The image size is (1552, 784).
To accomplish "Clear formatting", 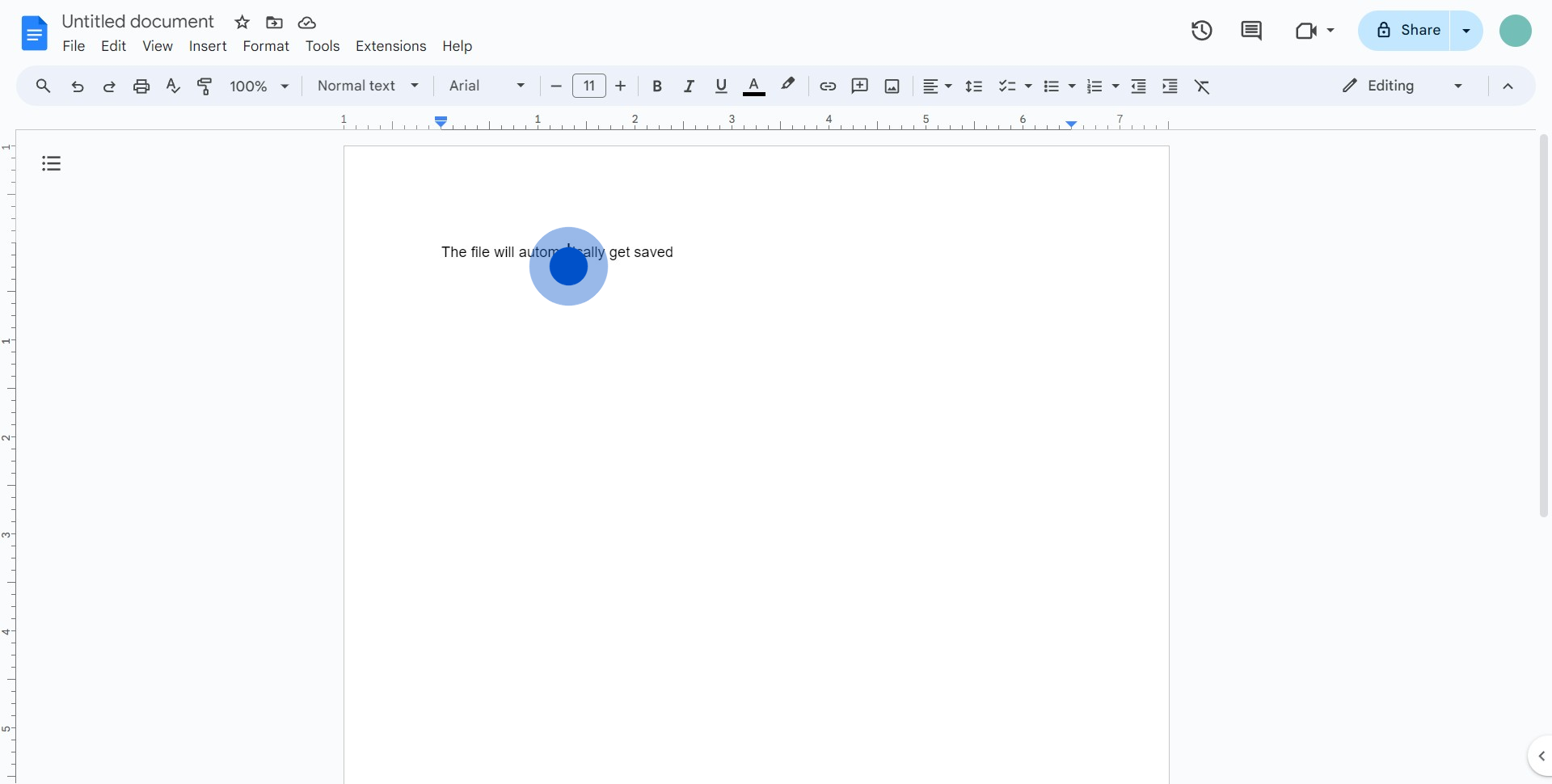I will (x=1203, y=86).
